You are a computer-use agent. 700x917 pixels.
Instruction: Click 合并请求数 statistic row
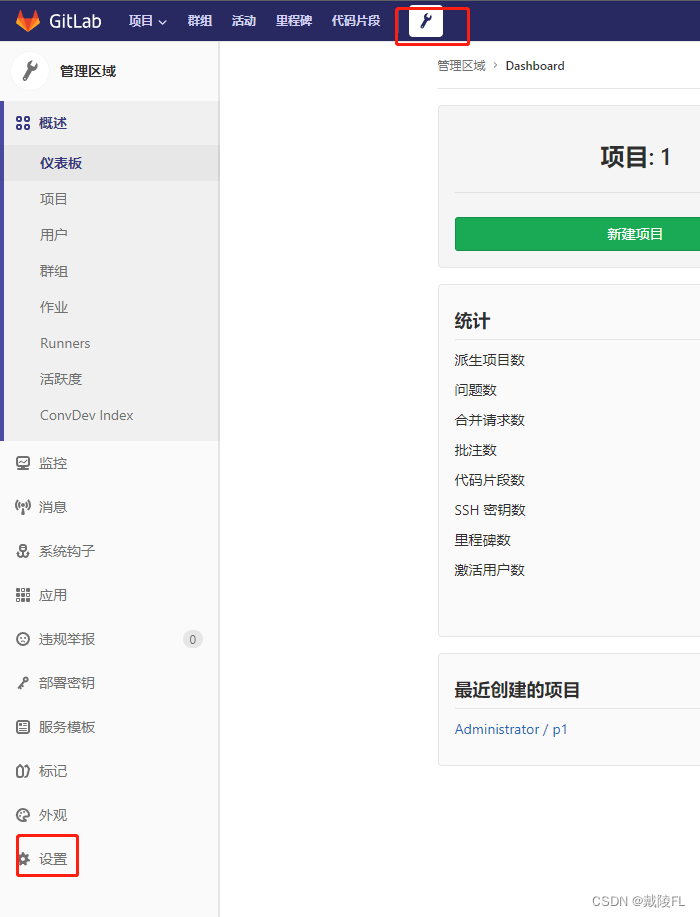(x=489, y=420)
